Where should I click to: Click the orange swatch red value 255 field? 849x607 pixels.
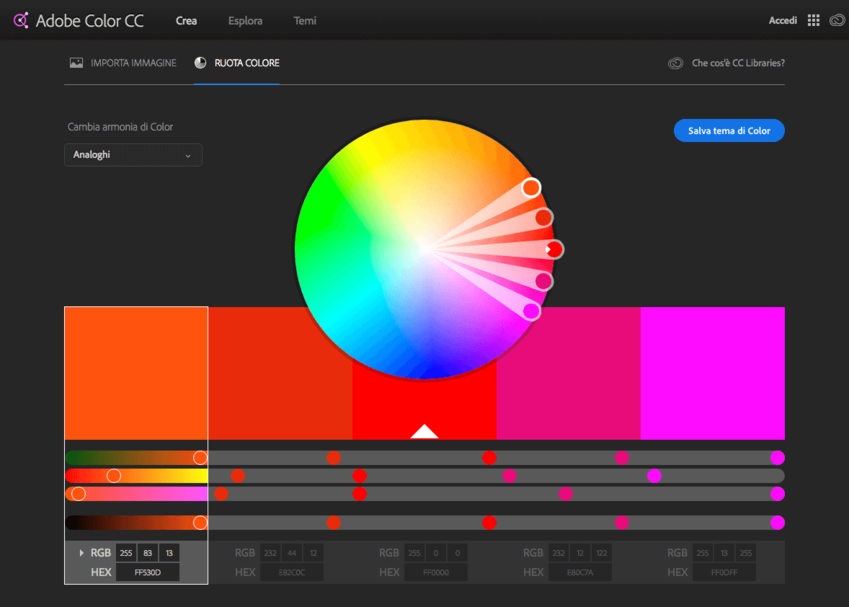[x=126, y=553]
